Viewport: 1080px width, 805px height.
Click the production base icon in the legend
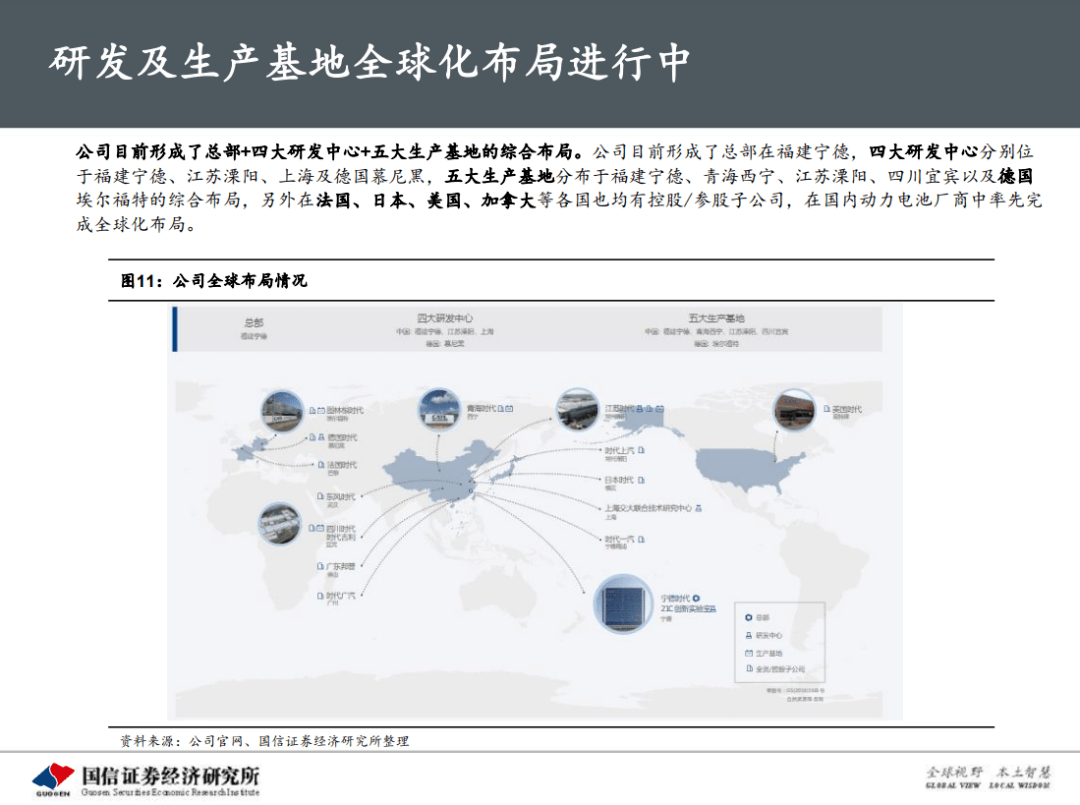click(749, 652)
